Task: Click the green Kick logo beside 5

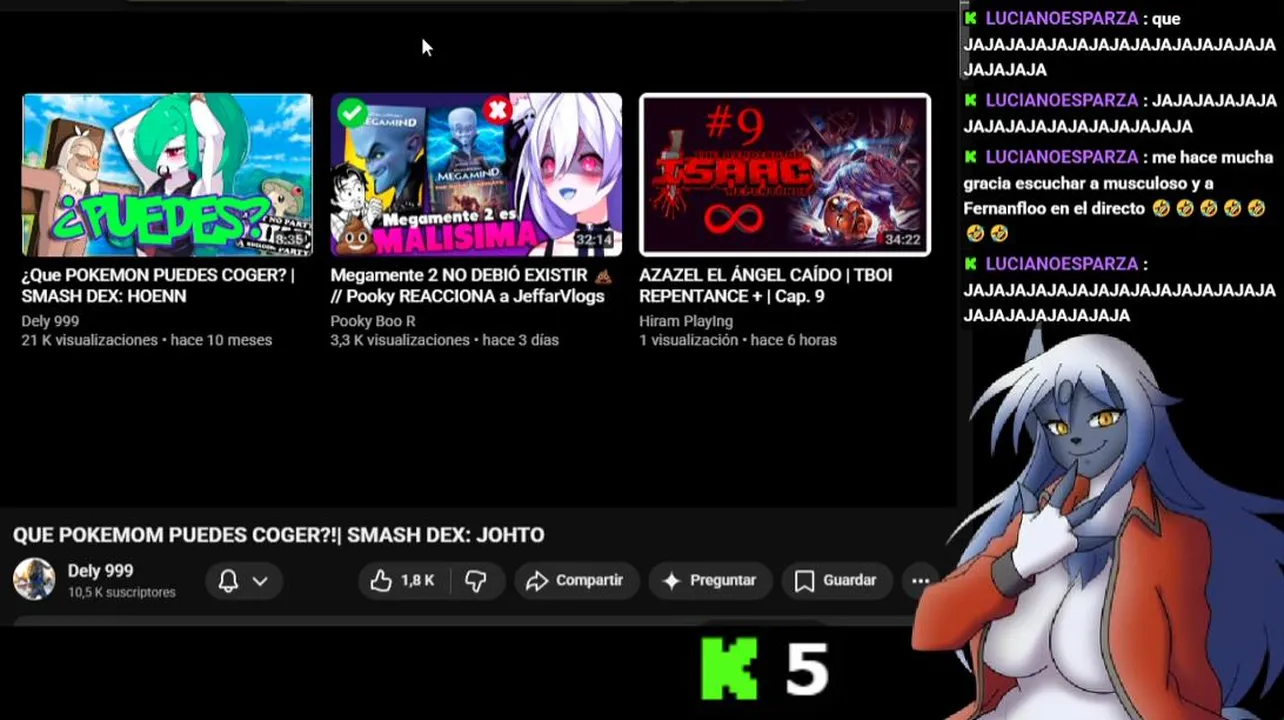Action: 729,669
